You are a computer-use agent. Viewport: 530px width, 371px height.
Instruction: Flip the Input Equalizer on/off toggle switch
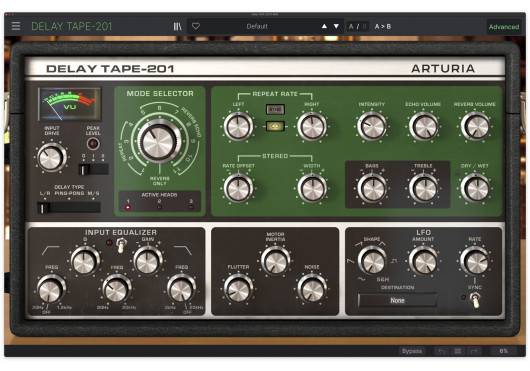pyautogui.click(x=121, y=245)
